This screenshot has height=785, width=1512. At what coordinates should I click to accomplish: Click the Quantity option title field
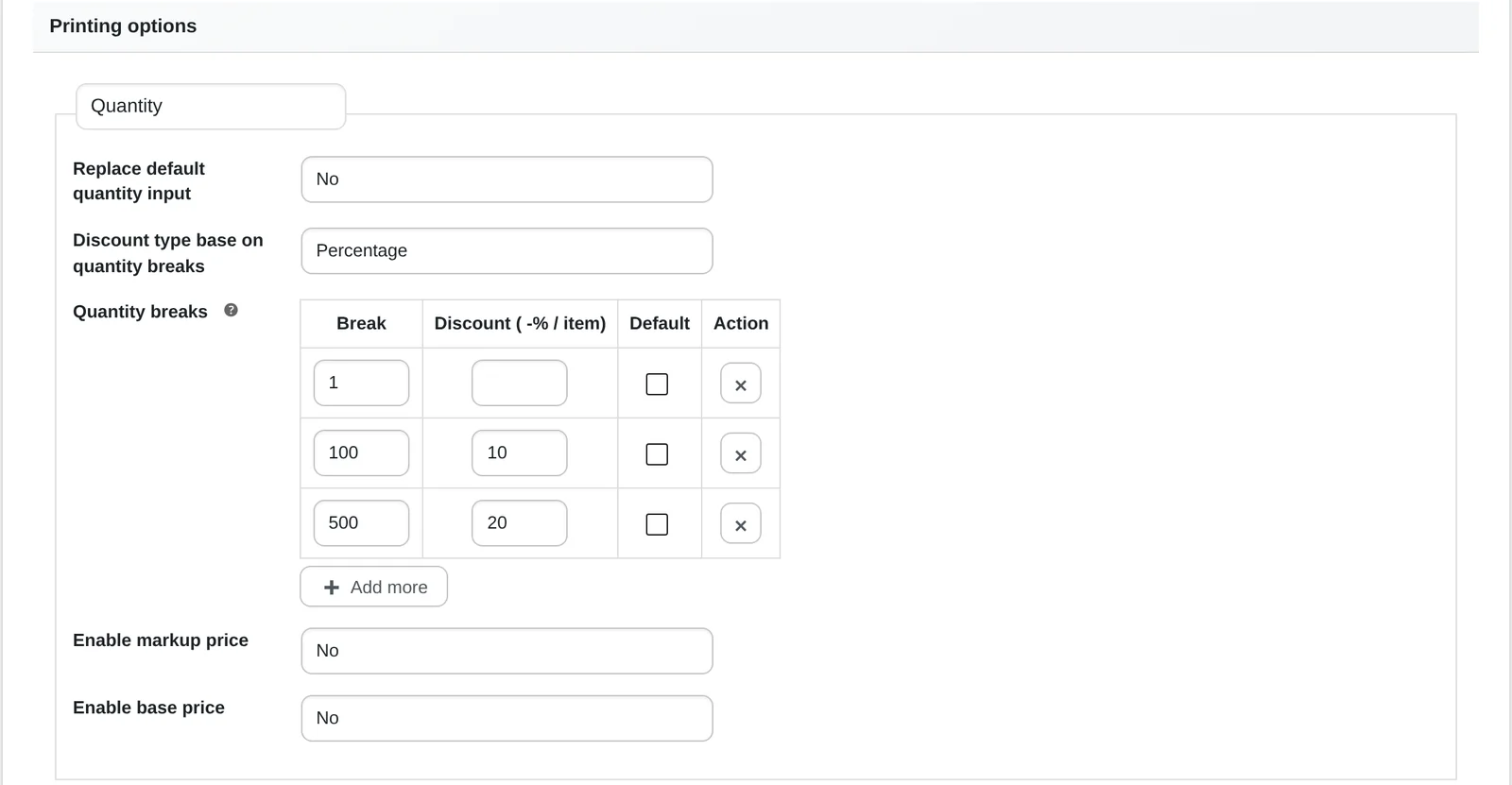(x=211, y=106)
